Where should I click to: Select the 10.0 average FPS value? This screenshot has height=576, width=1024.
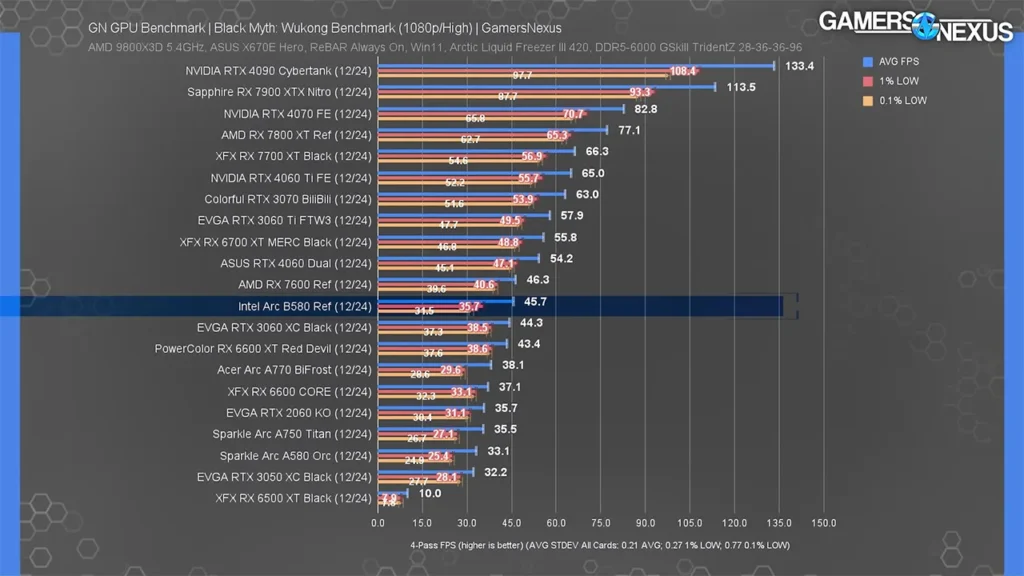click(x=430, y=494)
